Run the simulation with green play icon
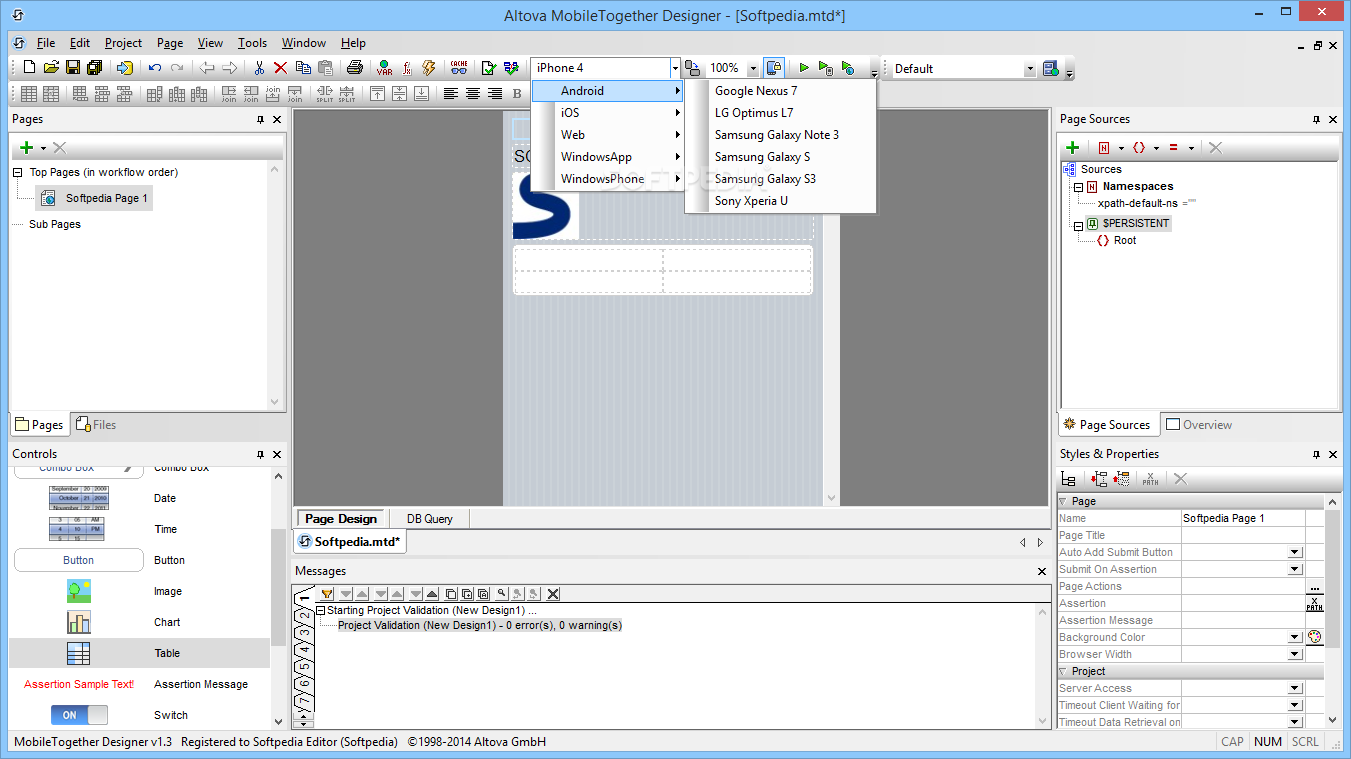This screenshot has height=759, width=1351. tap(803, 68)
